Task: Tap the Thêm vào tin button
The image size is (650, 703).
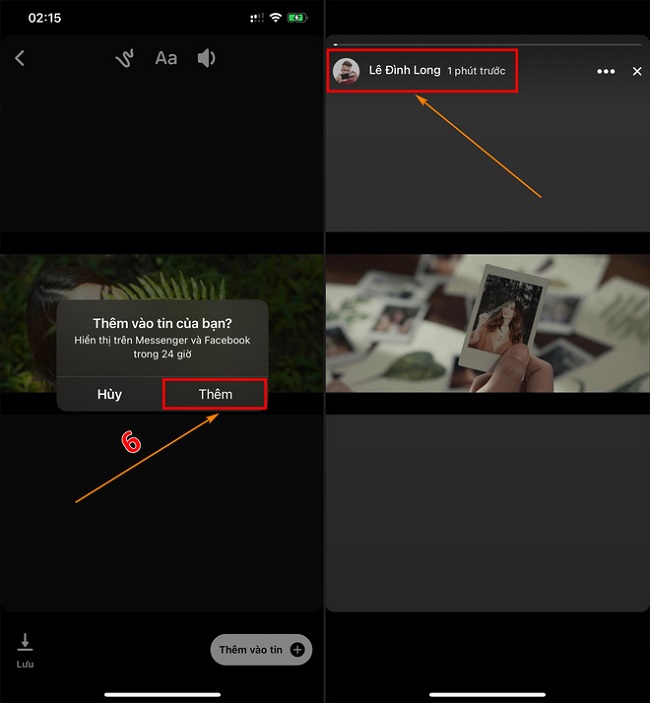Action: coord(261,650)
